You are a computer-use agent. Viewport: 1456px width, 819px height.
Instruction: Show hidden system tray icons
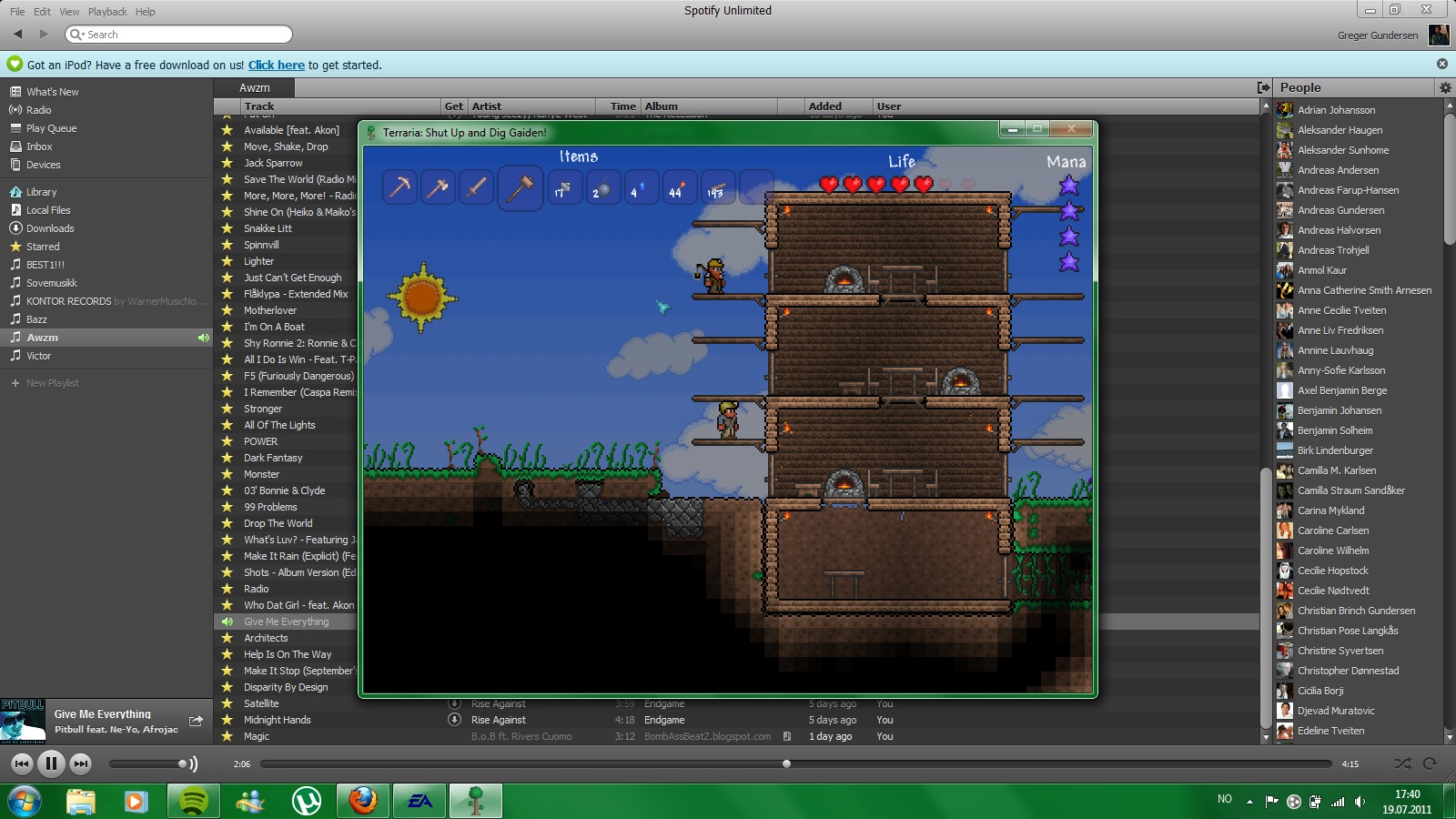coord(1249,802)
